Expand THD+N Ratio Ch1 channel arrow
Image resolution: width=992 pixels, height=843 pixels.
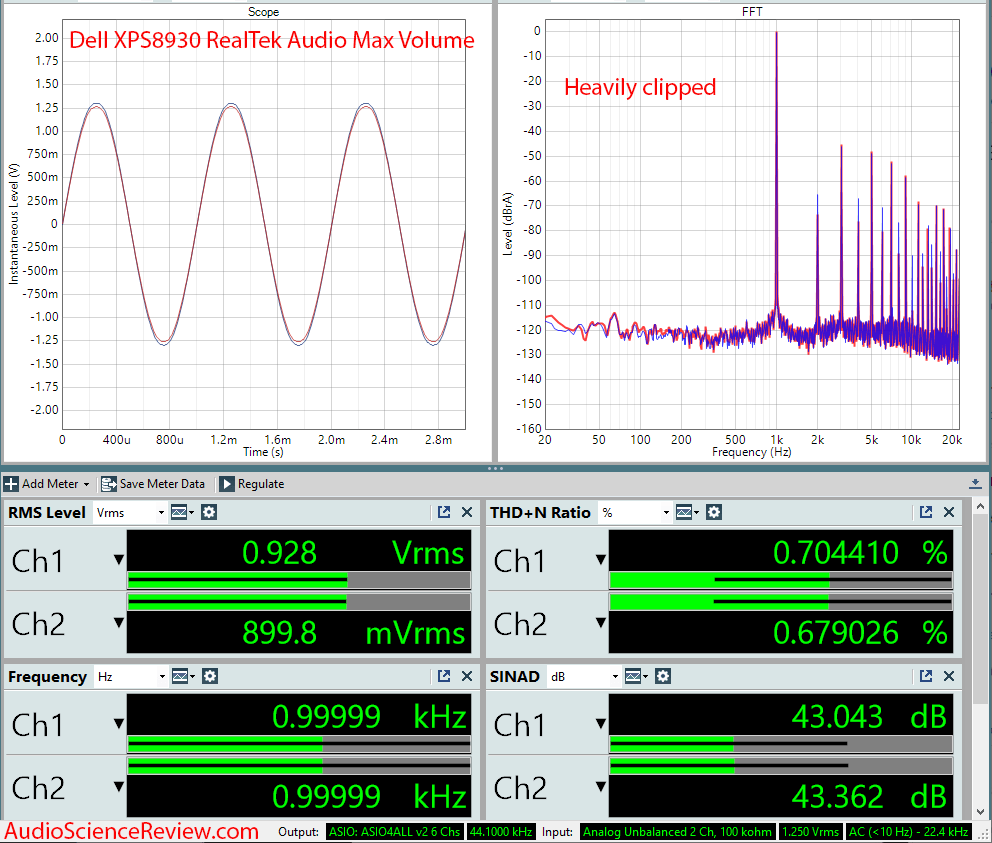tap(601, 559)
